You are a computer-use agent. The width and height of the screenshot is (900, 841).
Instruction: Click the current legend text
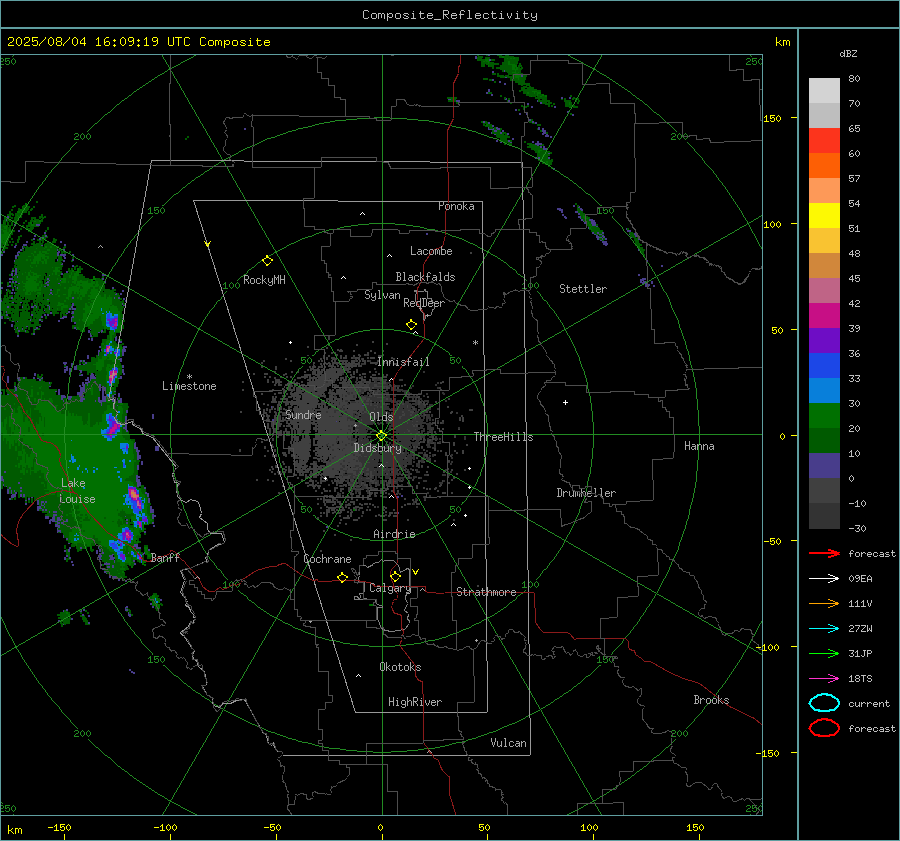coord(868,703)
